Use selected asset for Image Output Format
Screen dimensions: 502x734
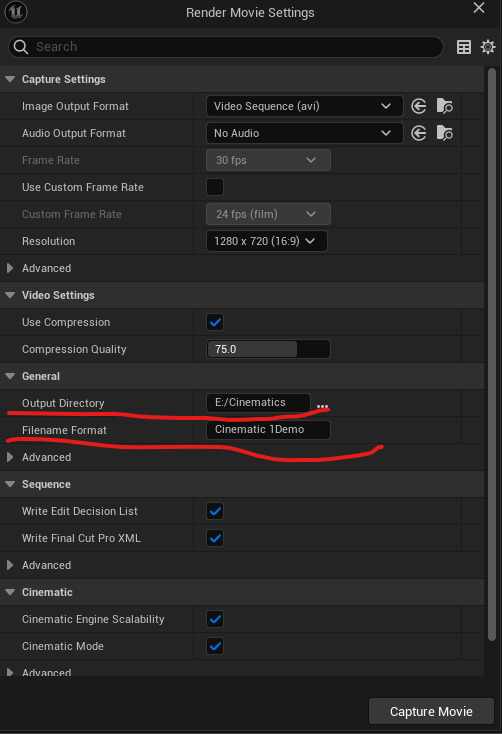tap(419, 106)
